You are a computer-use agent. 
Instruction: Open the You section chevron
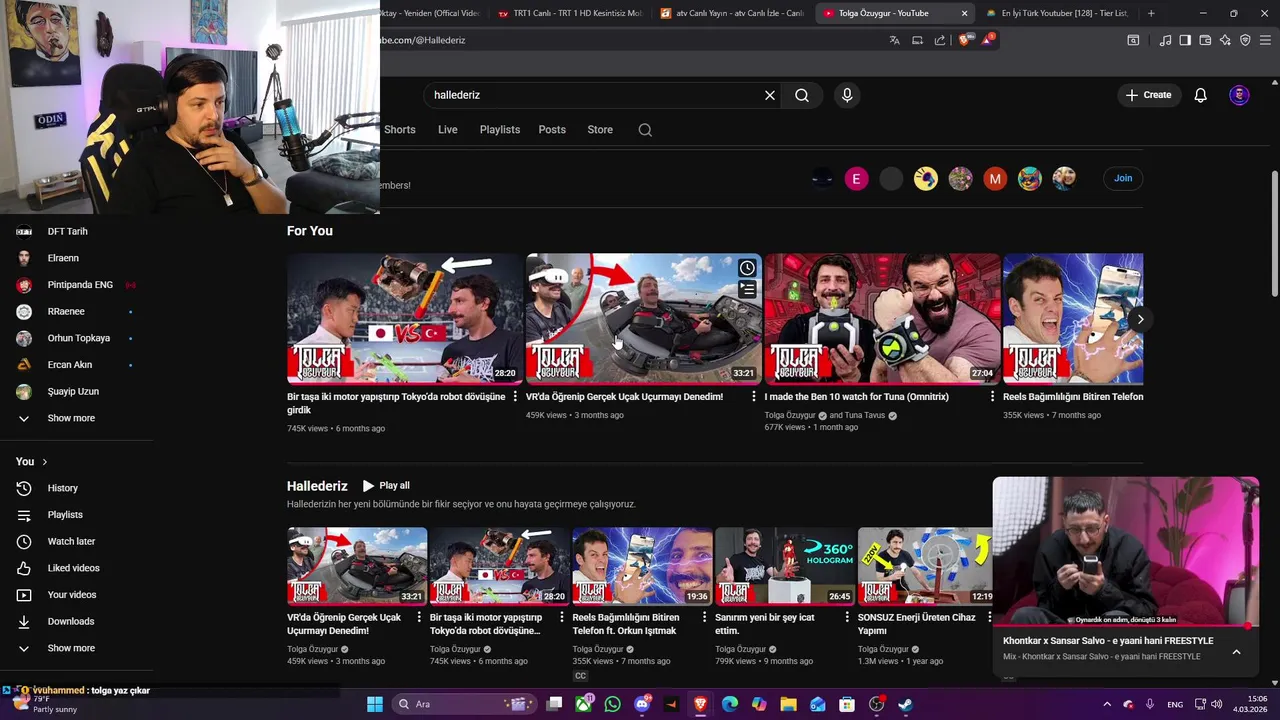pos(44,462)
